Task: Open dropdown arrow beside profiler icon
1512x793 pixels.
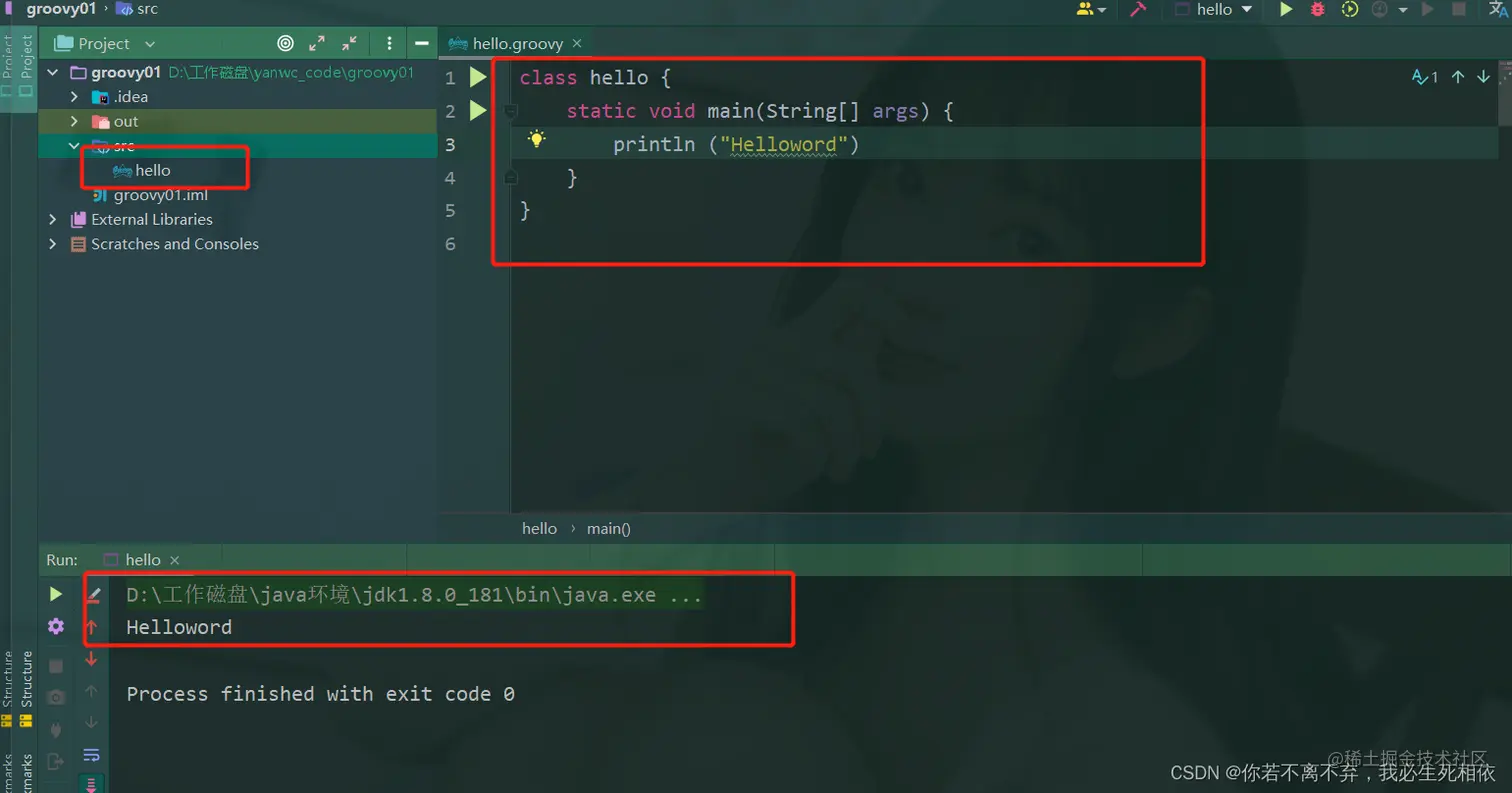Action: pyautogui.click(x=1404, y=9)
